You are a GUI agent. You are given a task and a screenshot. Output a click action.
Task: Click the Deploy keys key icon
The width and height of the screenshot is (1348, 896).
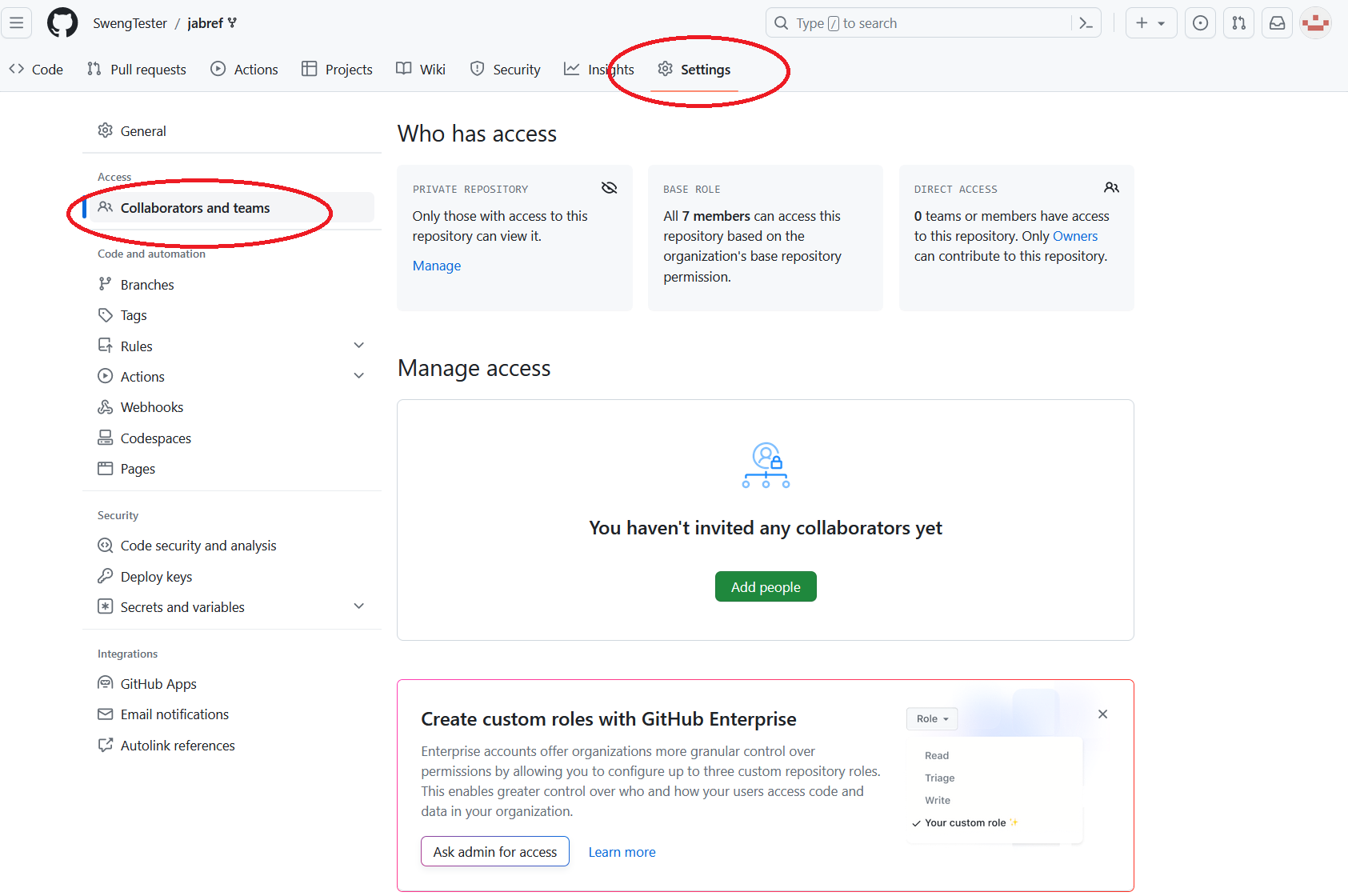click(x=105, y=576)
